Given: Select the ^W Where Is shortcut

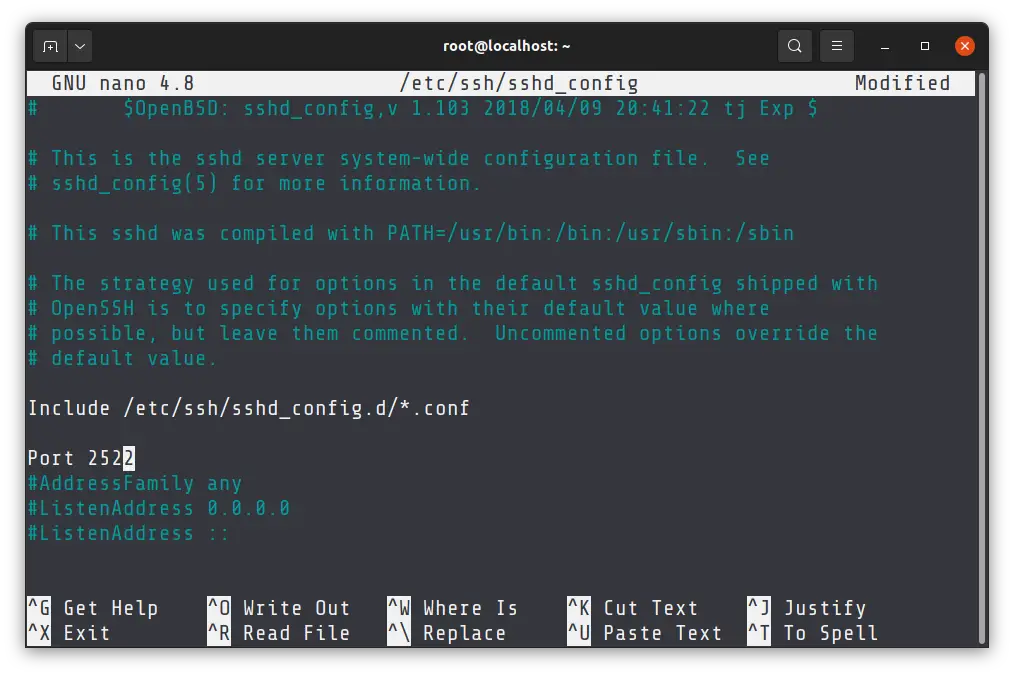Looking at the screenshot, I should [x=453, y=608].
